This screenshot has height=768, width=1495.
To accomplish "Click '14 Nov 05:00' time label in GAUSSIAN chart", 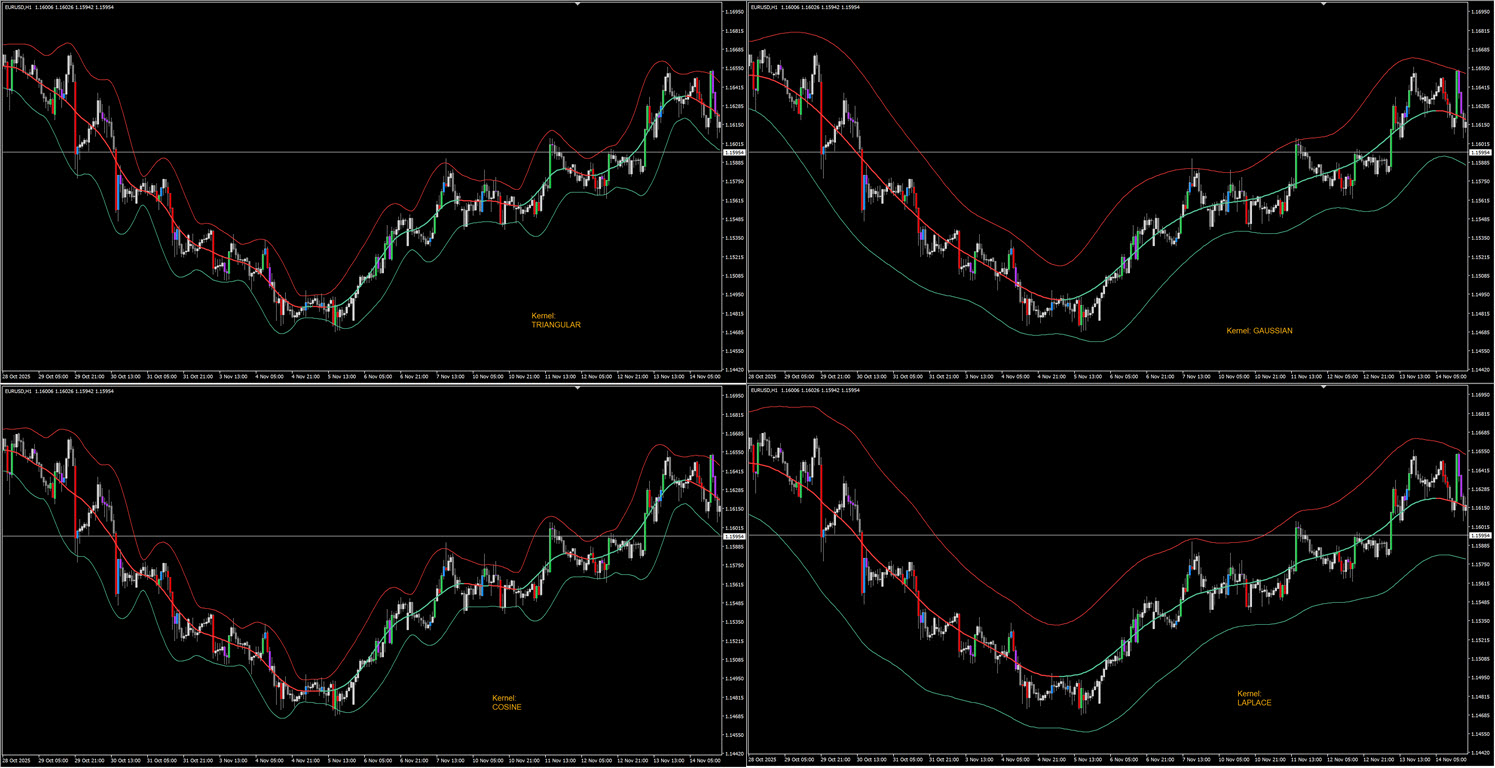I will [x=1451, y=377].
